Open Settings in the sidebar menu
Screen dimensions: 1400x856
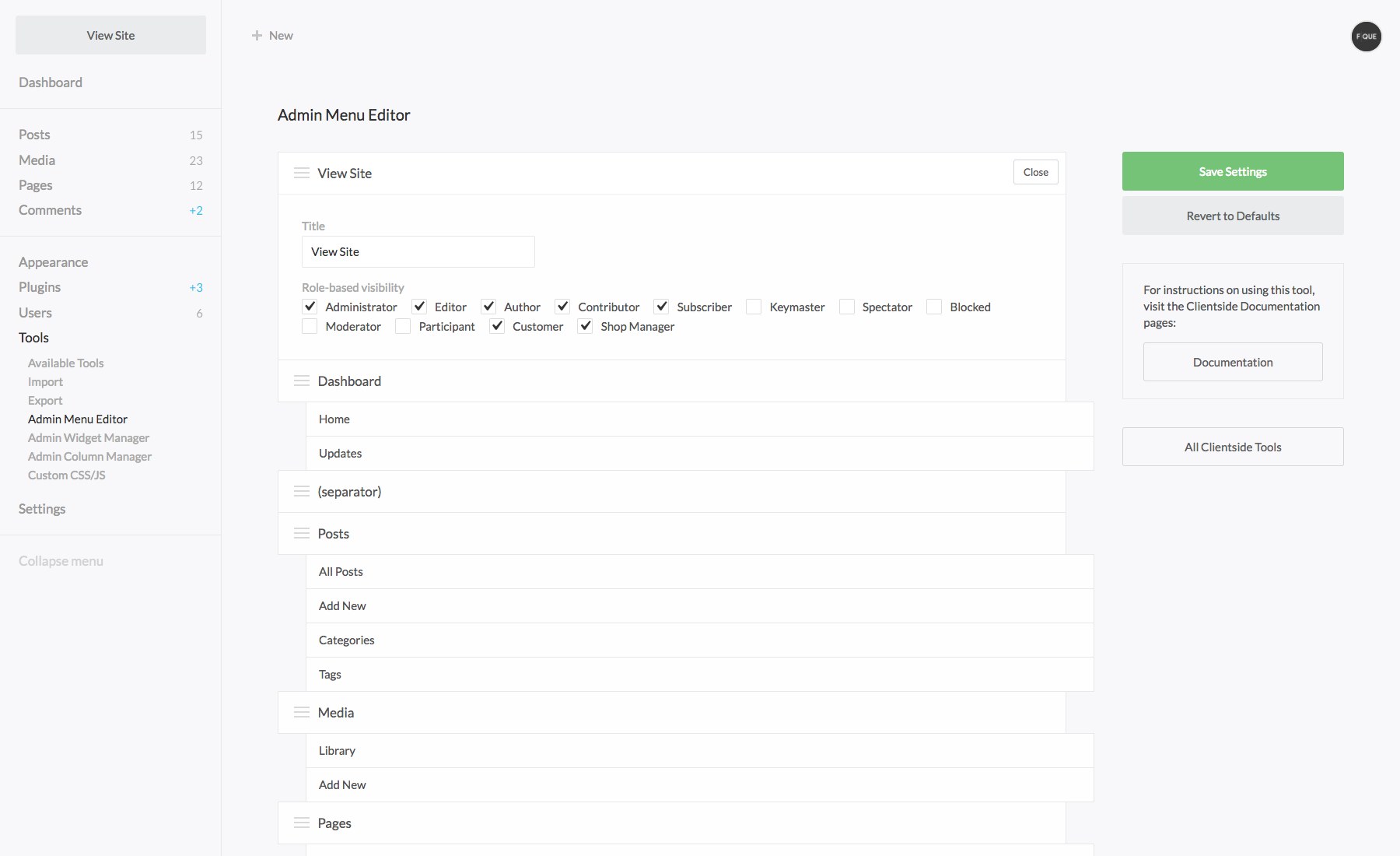click(x=42, y=508)
